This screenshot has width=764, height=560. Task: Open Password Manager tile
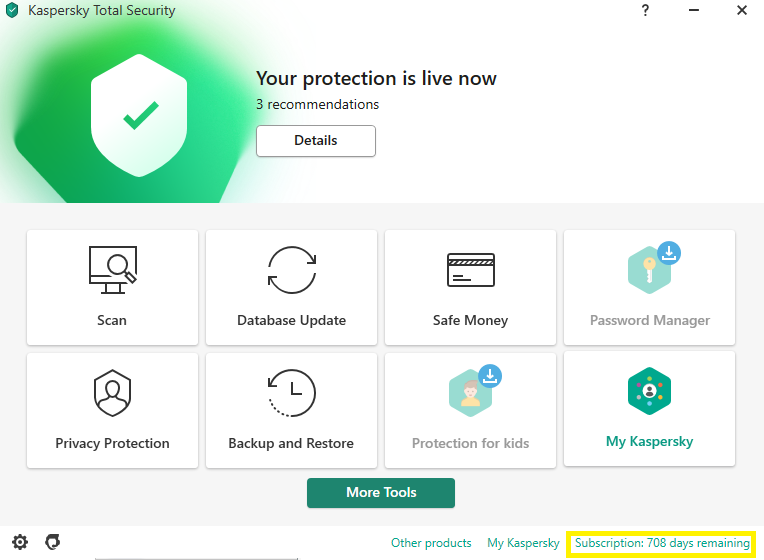click(649, 288)
